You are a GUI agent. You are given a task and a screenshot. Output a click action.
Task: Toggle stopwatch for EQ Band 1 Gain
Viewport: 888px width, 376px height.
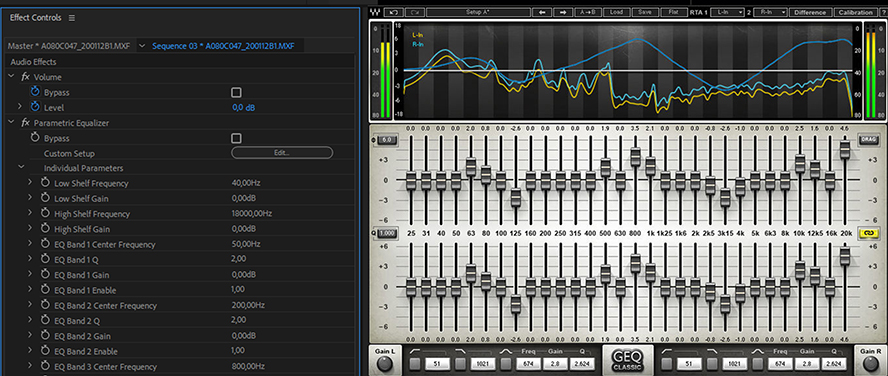[45, 275]
